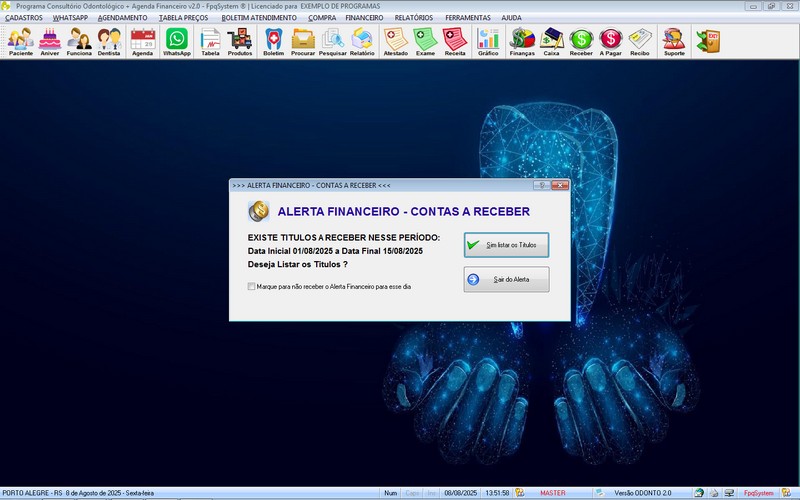
Task: Open the CADASTROS menu
Action: (23, 17)
